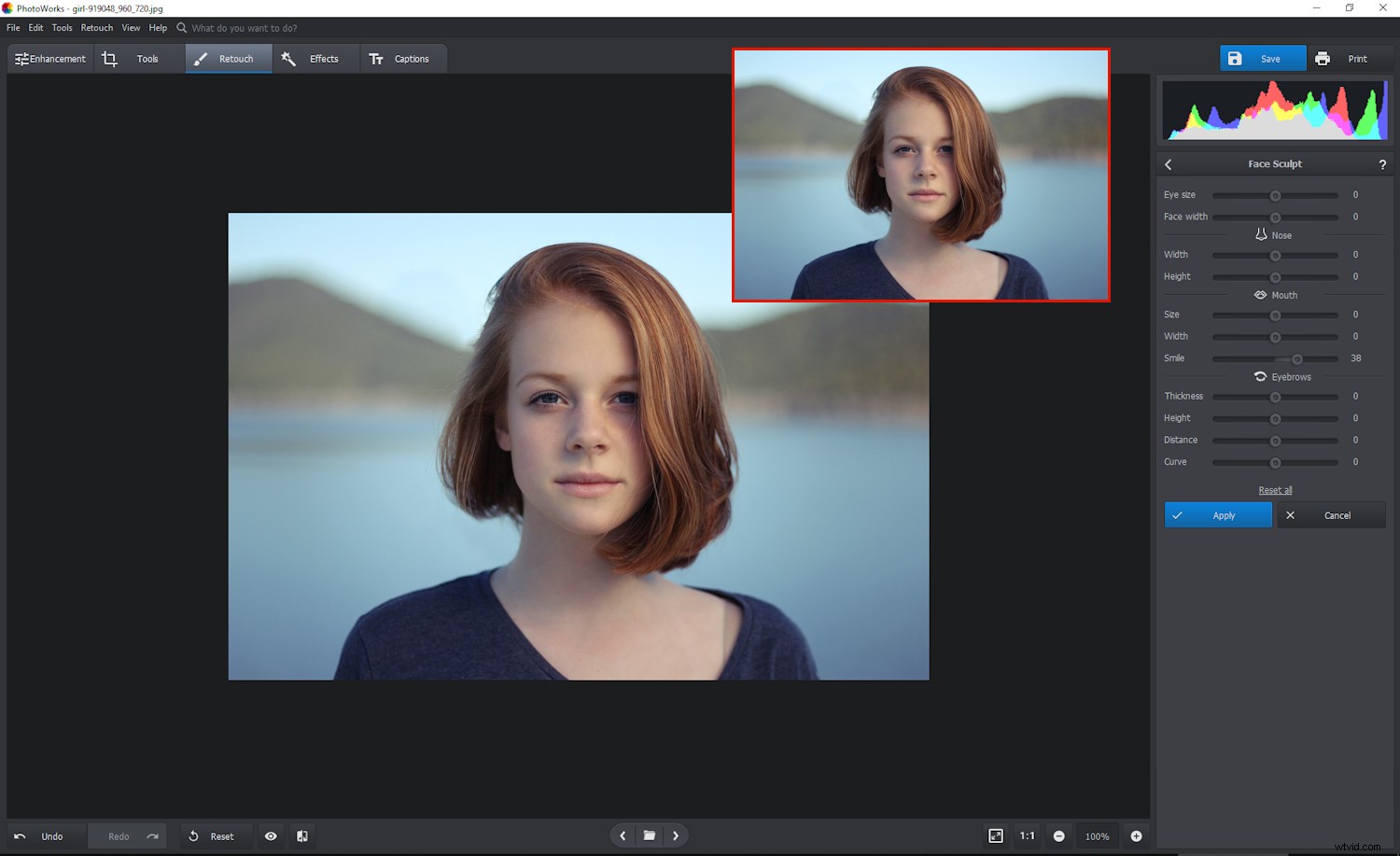Click the fit-to-screen zoom icon

[x=995, y=835]
